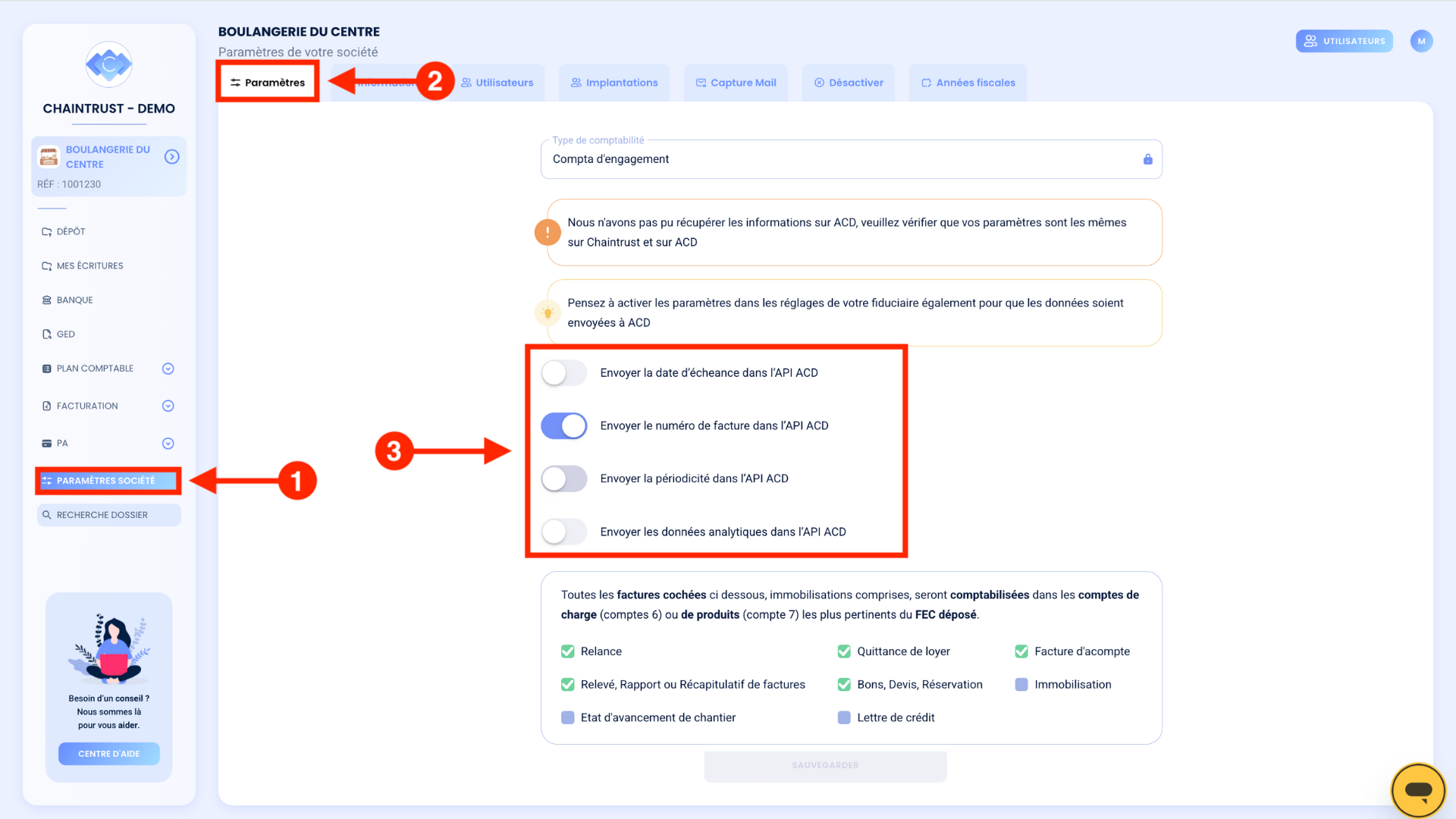The width and height of the screenshot is (1456, 819).
Task: Switch to the Utilisateurs tab
Action: click(x=497, y=83)
